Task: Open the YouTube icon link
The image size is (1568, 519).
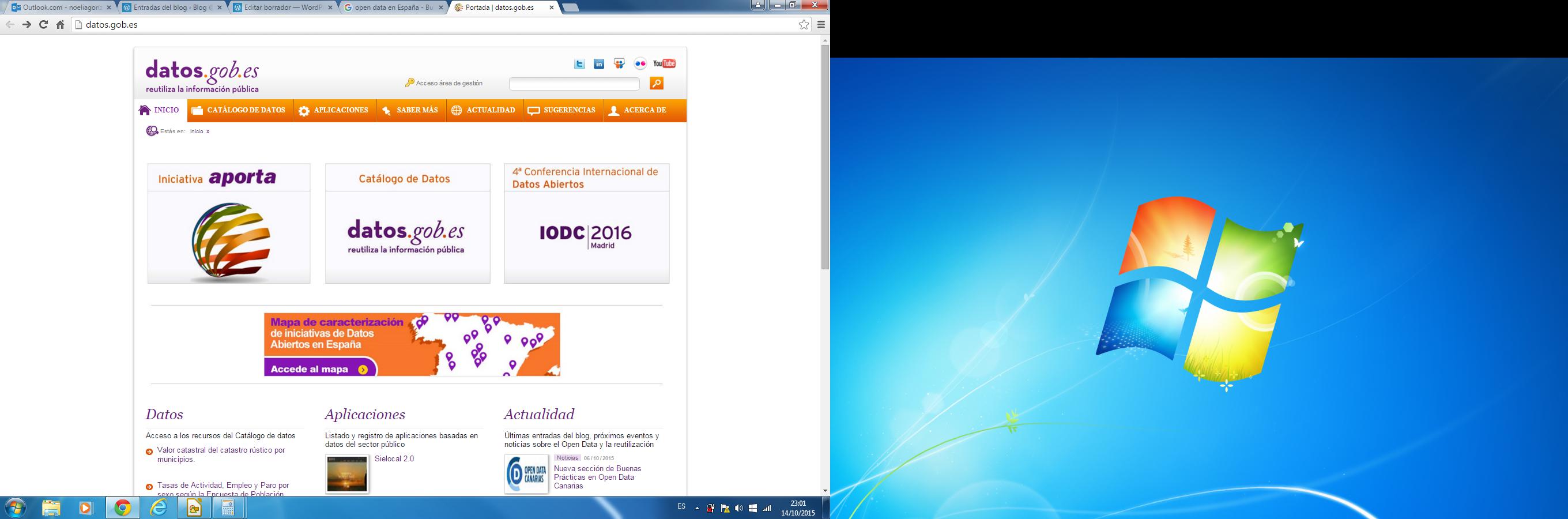Action: click(x=664, y=64)
